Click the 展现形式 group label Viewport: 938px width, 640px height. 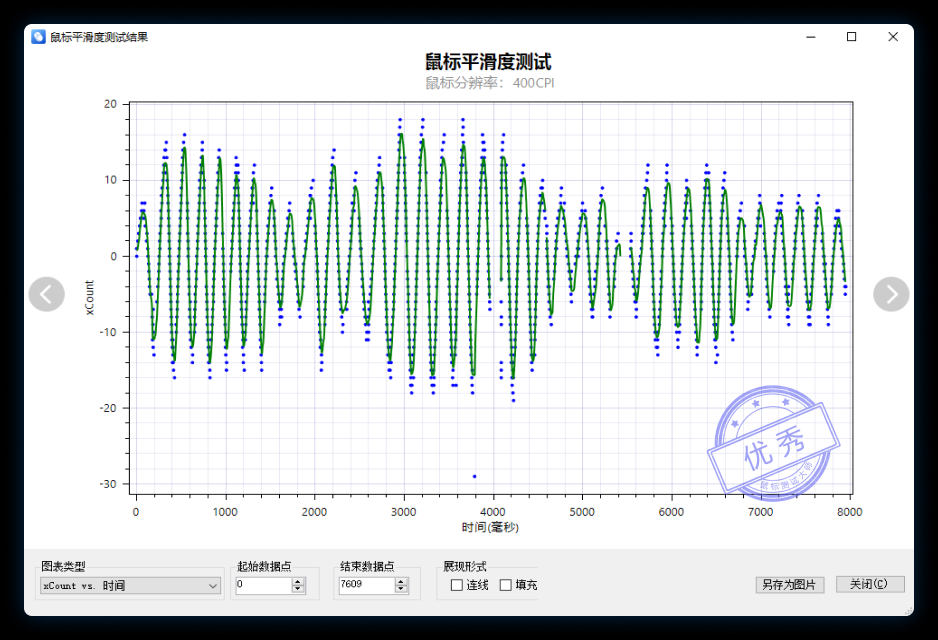(464, 566)
